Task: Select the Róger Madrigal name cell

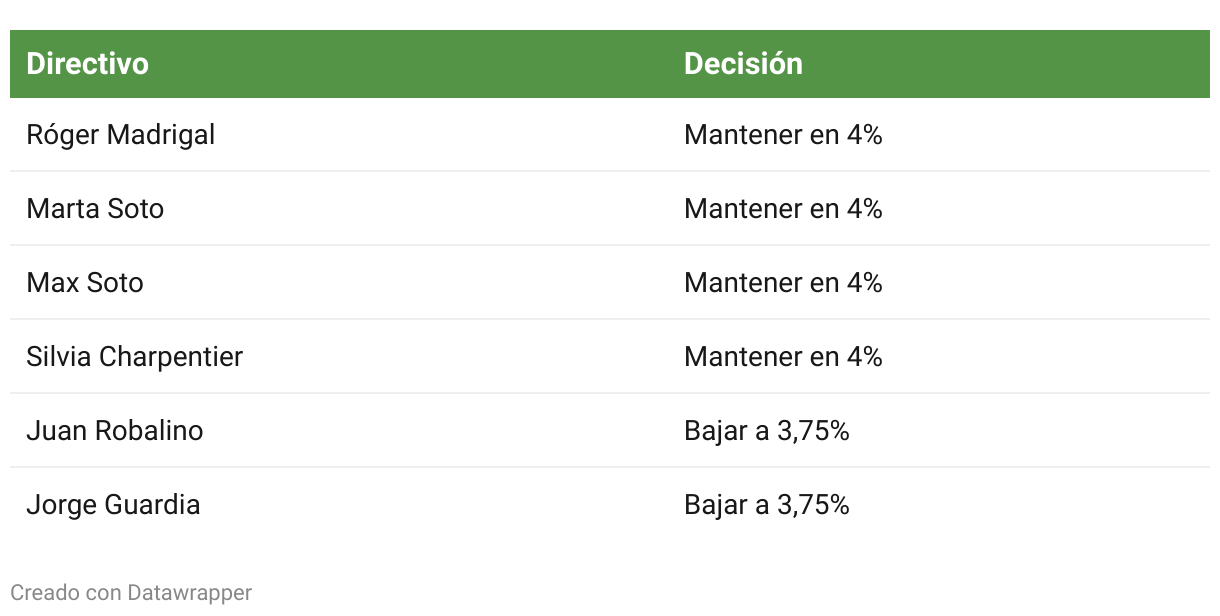Action: click(x=121, y=135)
